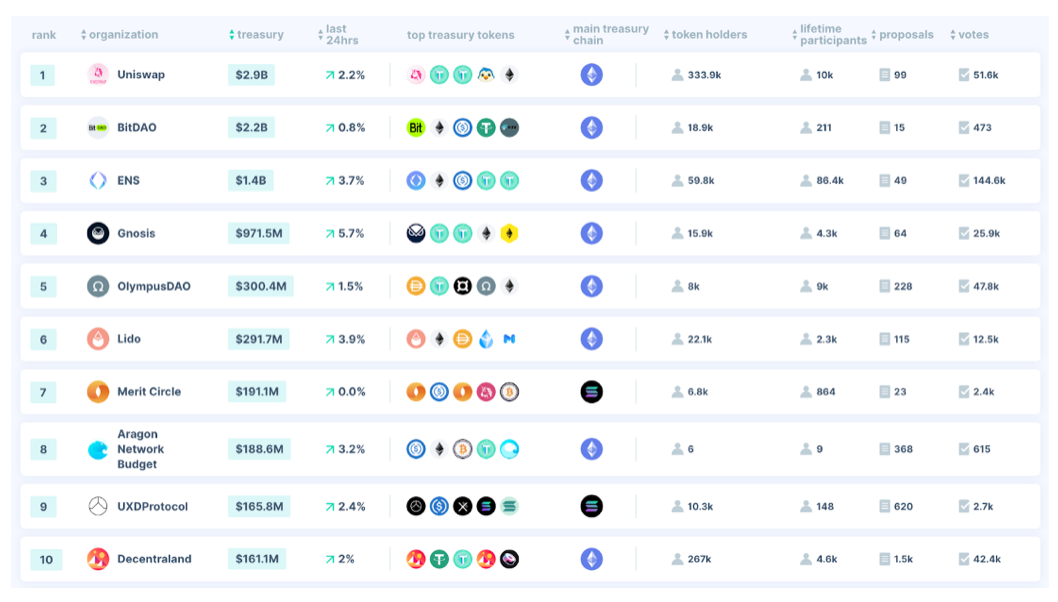Click the $165.8M treasury value

pyautogui.click(x=259, y=506)
